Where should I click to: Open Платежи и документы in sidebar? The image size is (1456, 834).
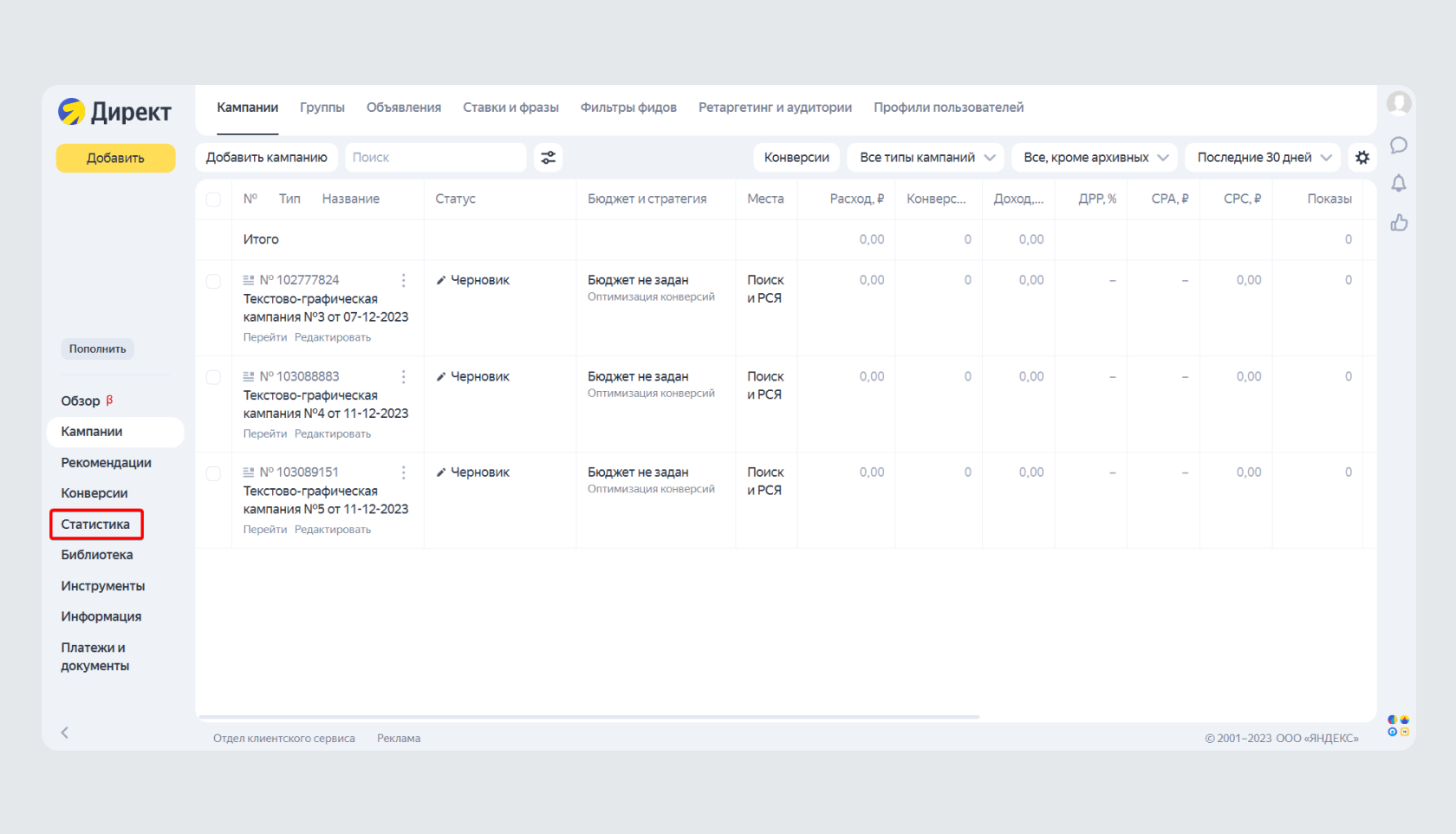[x=95, y=657]
